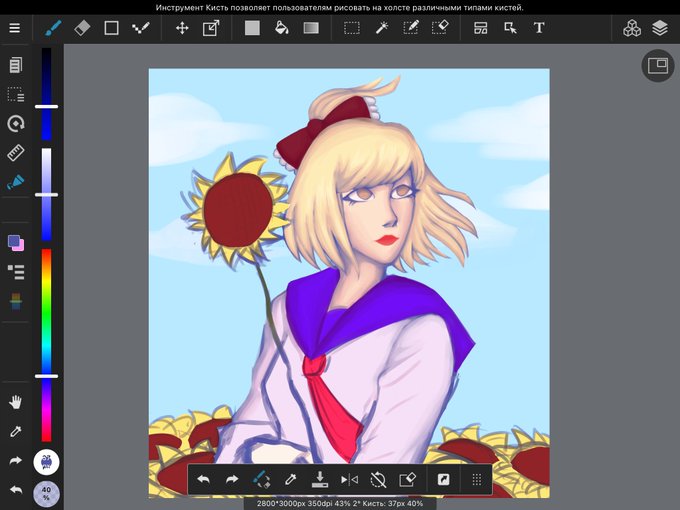Click the save download icon in bottom bar
The width and height of the screenshot is (680, 510).
(320, 480)
